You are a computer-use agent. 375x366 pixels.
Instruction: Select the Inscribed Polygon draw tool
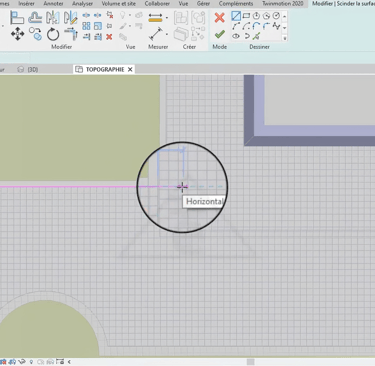[x=256, y=16]
